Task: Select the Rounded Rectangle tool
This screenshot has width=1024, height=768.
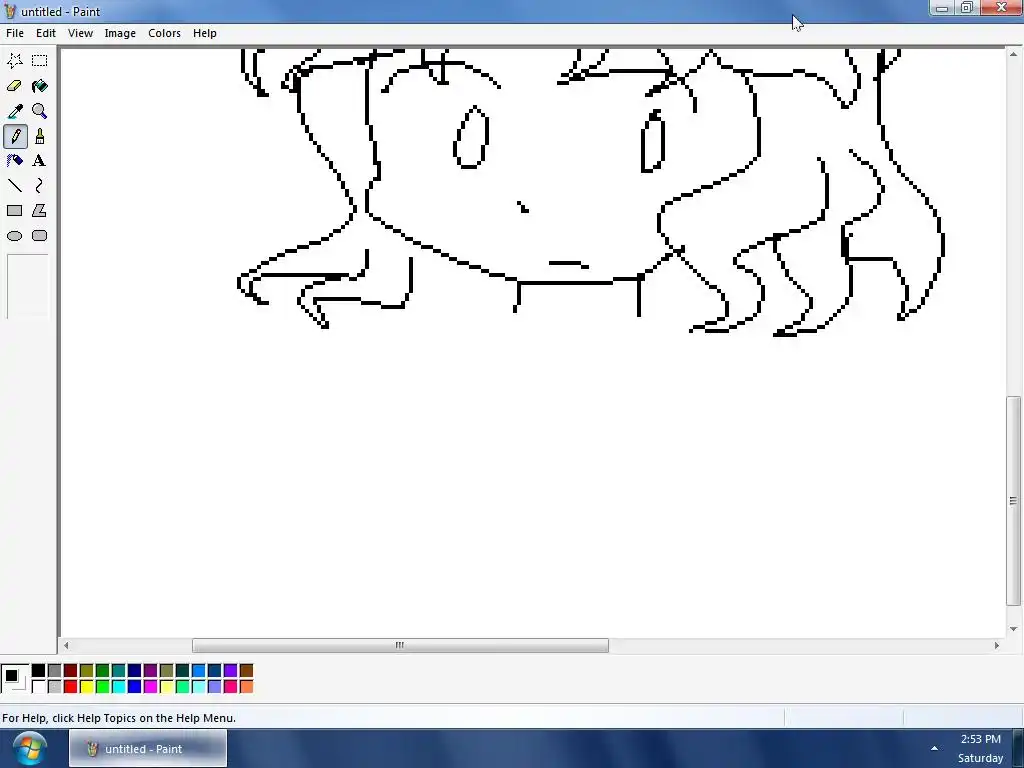Action: point(40,236)
